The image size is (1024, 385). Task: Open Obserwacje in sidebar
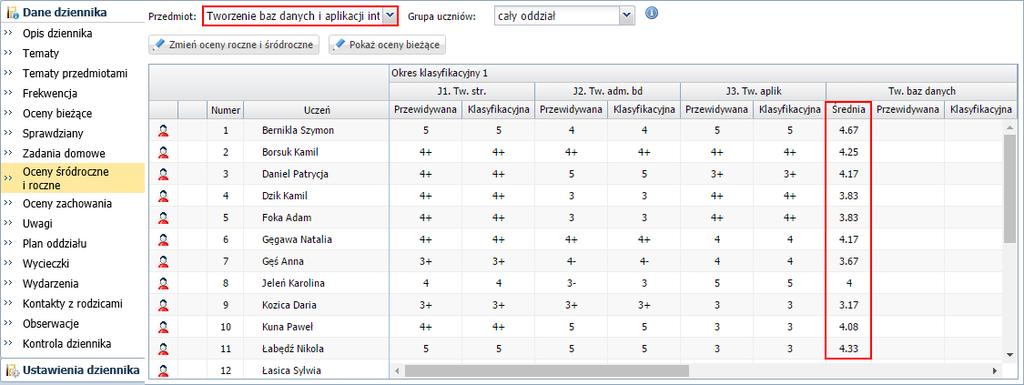coord(51,324)
